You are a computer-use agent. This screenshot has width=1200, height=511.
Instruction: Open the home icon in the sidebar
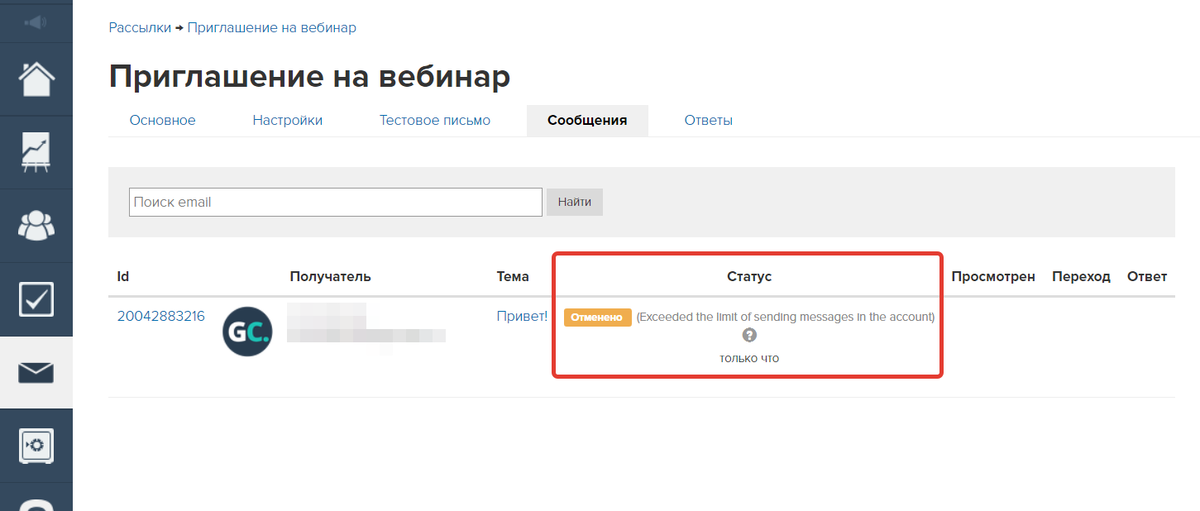(x=36, y=78)
